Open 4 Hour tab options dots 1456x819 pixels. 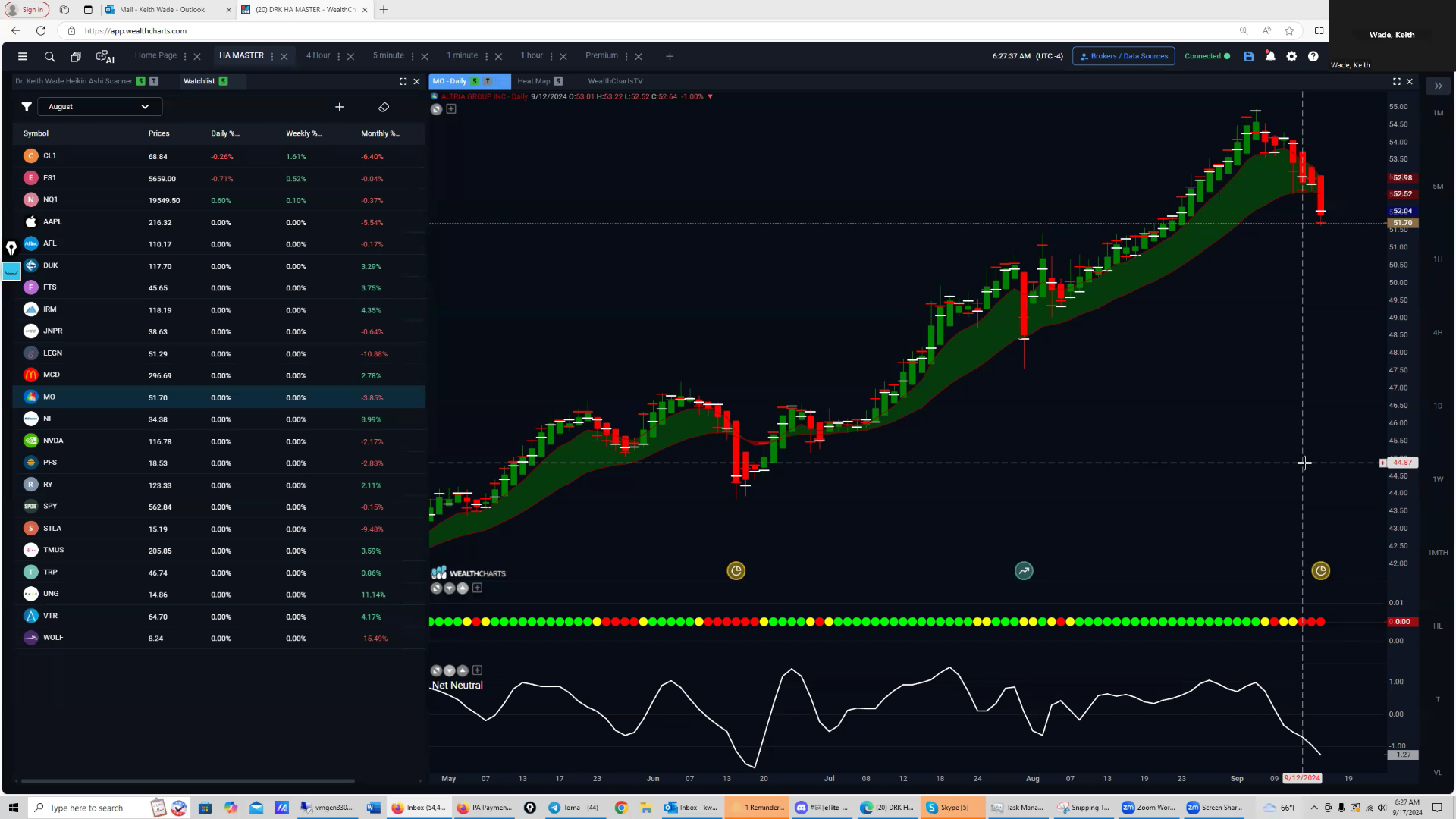338,56
